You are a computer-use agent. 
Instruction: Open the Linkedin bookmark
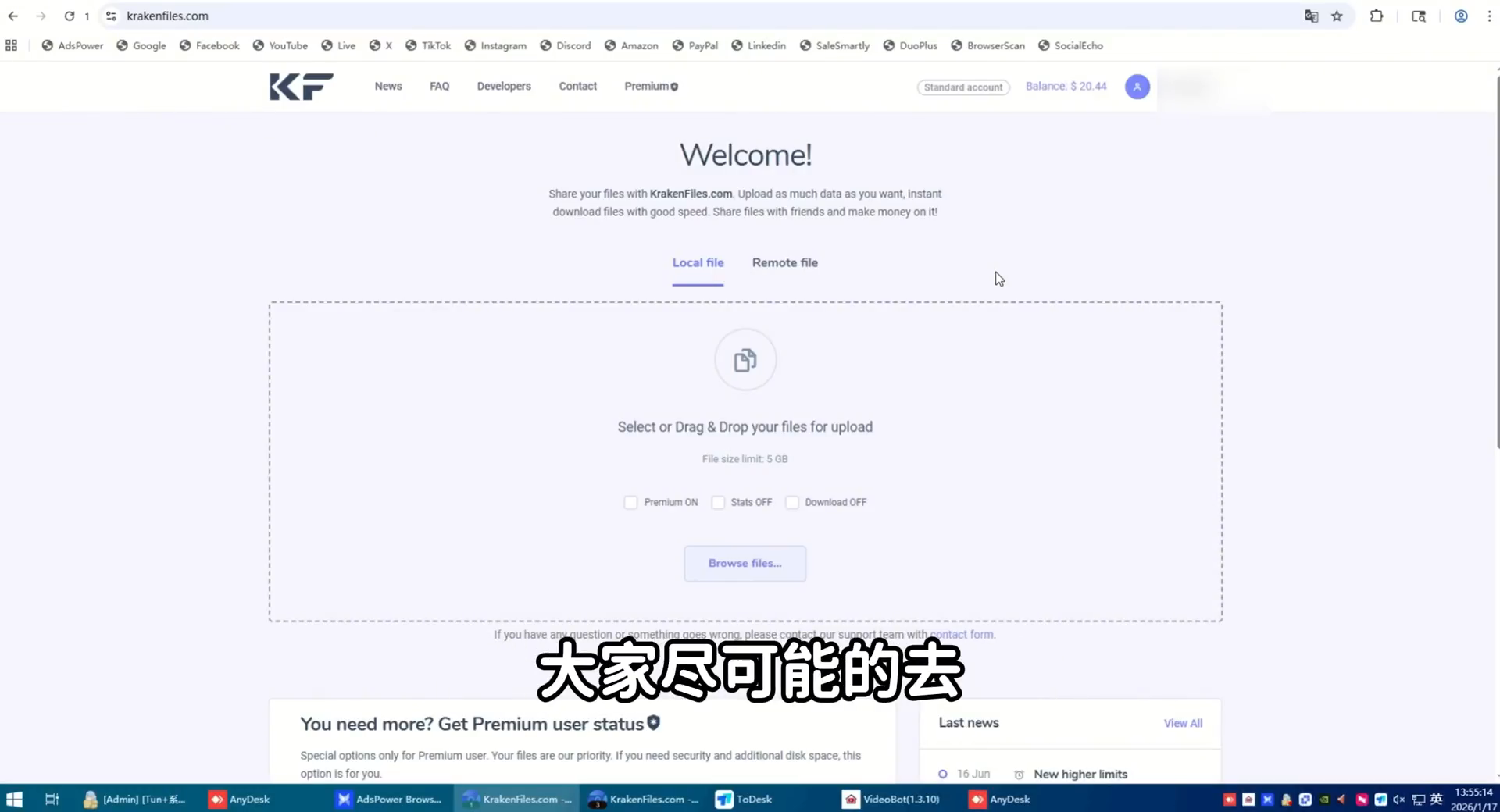pyautogui.click(x=759, y=45)
